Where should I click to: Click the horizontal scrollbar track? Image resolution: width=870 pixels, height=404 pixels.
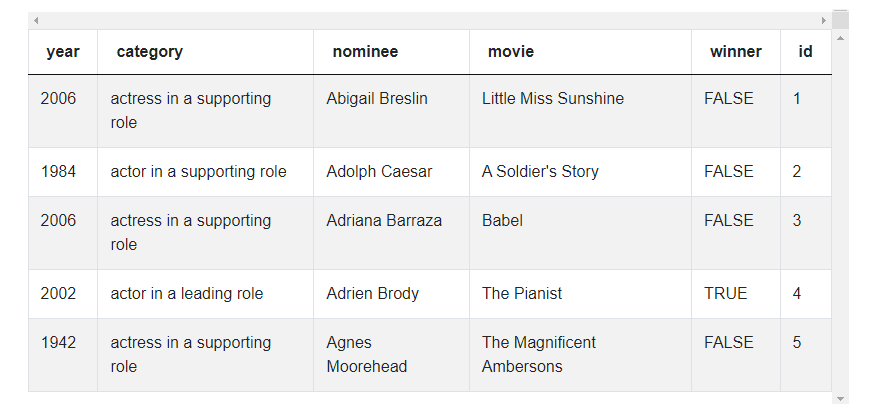[x=430, y=20]
